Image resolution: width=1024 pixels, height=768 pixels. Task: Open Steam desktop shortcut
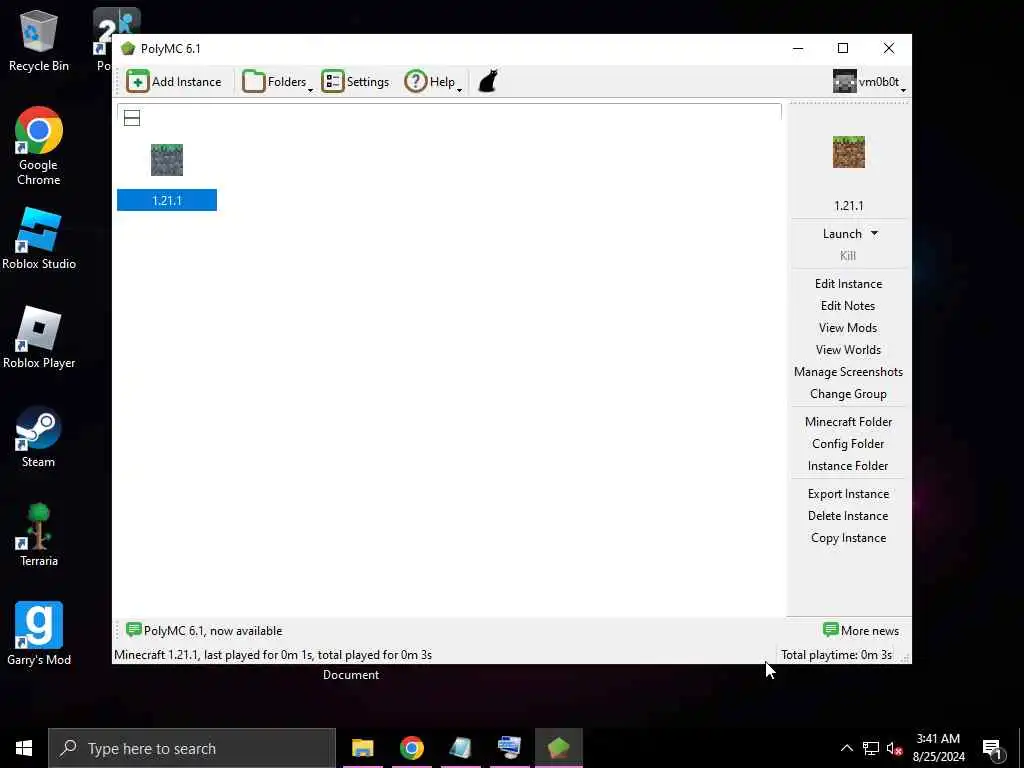click(x=39, y=438)
